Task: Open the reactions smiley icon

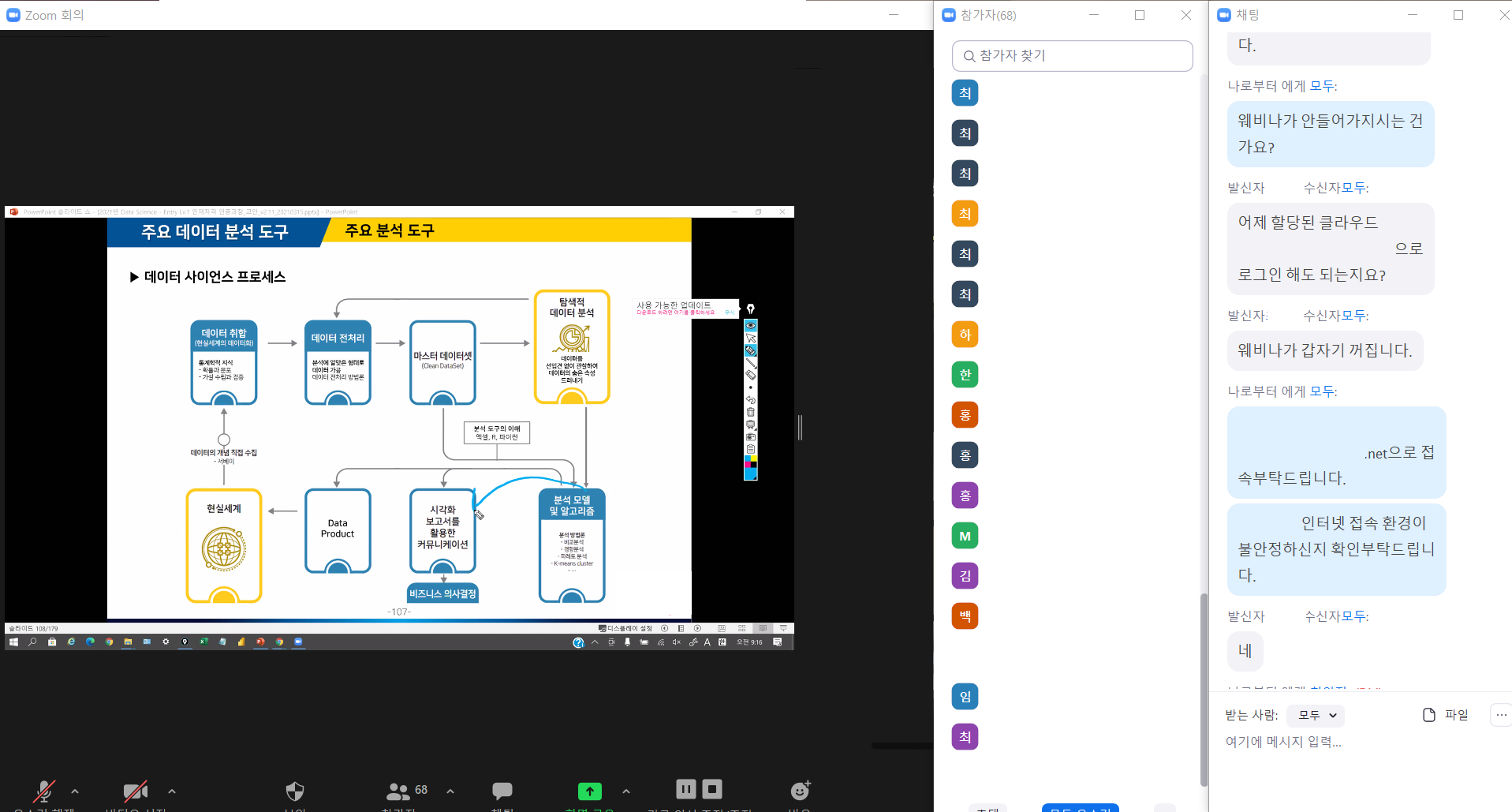Action: coord(800,791)
